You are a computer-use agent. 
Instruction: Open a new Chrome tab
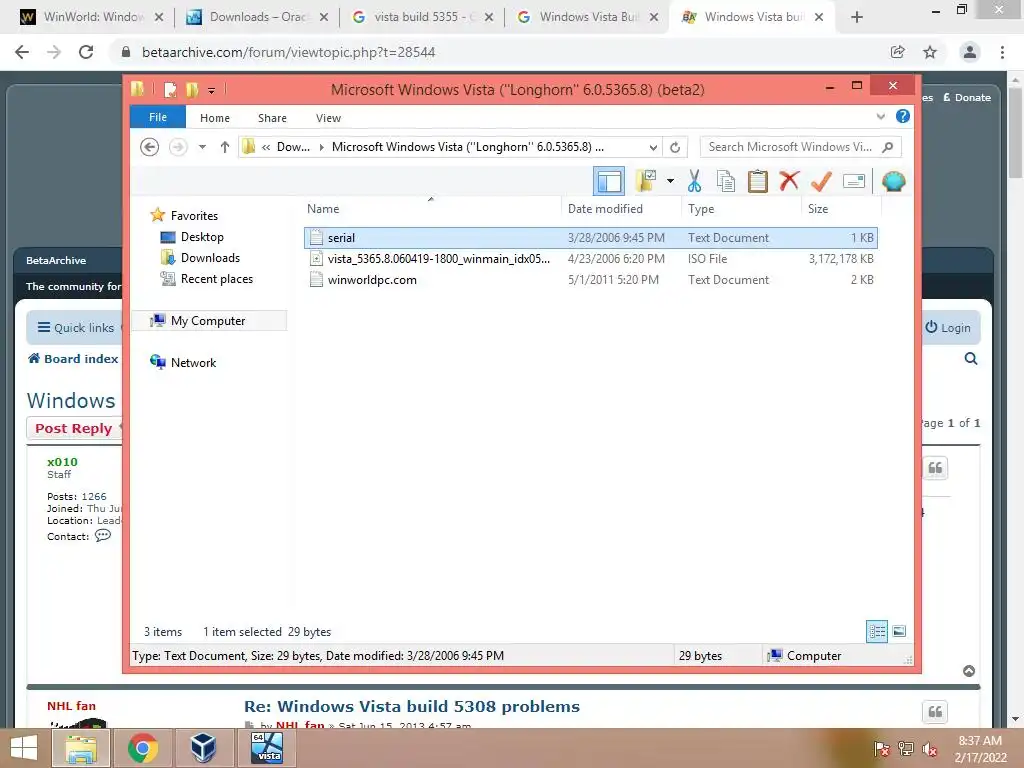[x=857, y=18]
